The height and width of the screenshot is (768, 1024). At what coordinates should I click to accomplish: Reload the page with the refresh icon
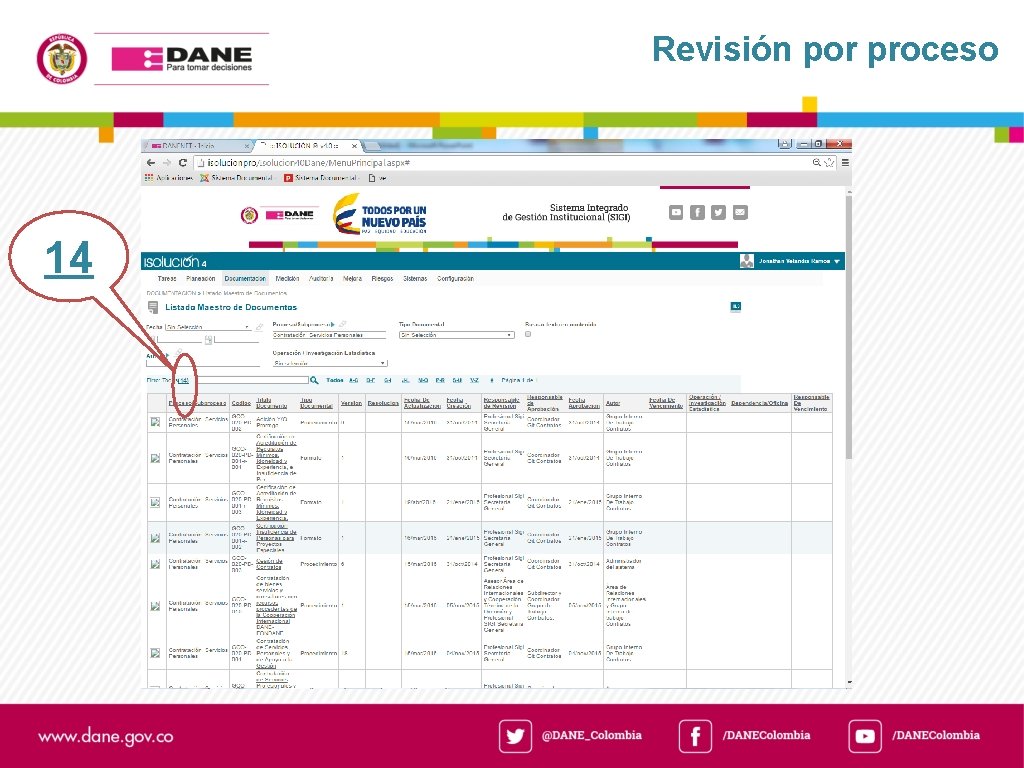coord(183,163)
